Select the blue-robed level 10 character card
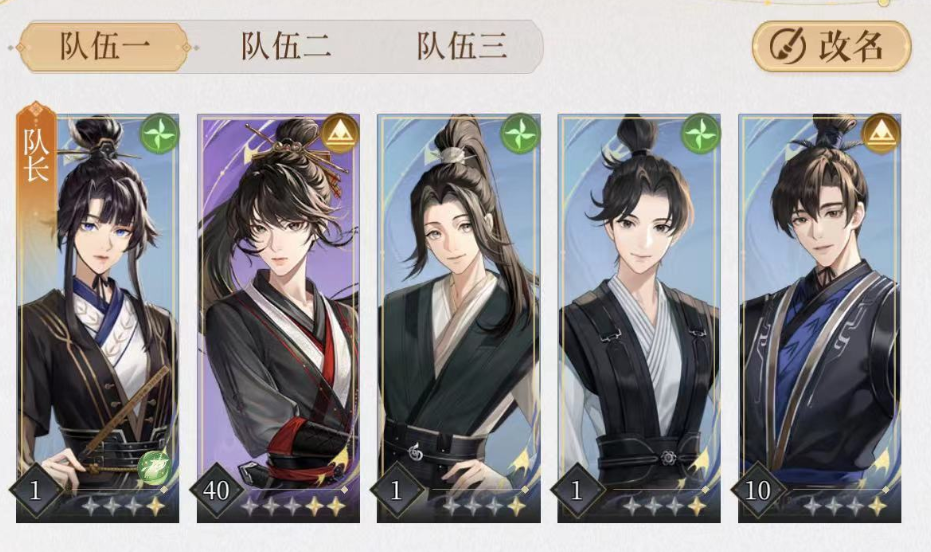 [819, 318]
